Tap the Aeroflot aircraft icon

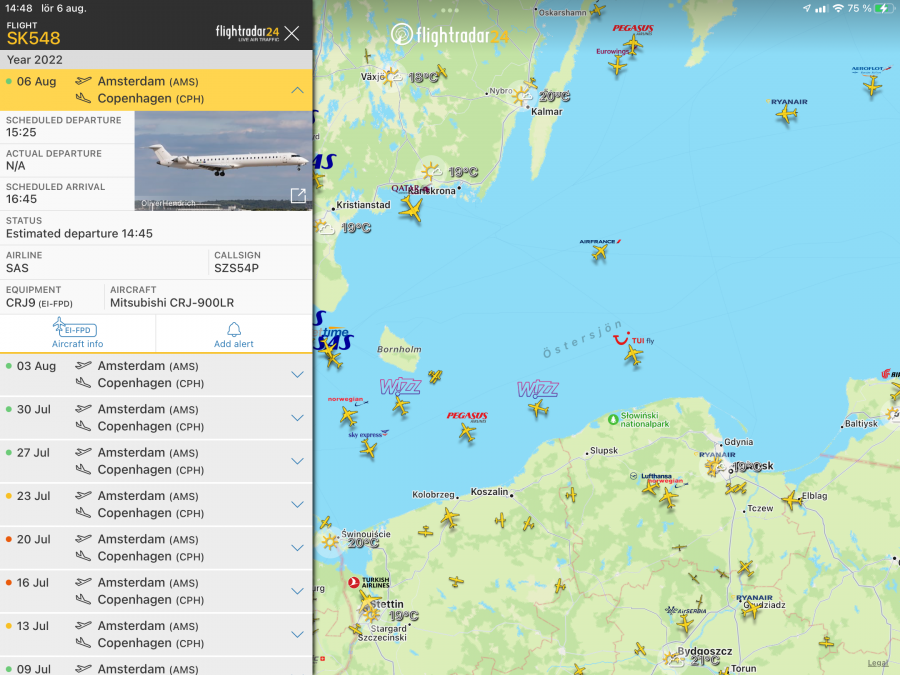click(x=872, y=86)
